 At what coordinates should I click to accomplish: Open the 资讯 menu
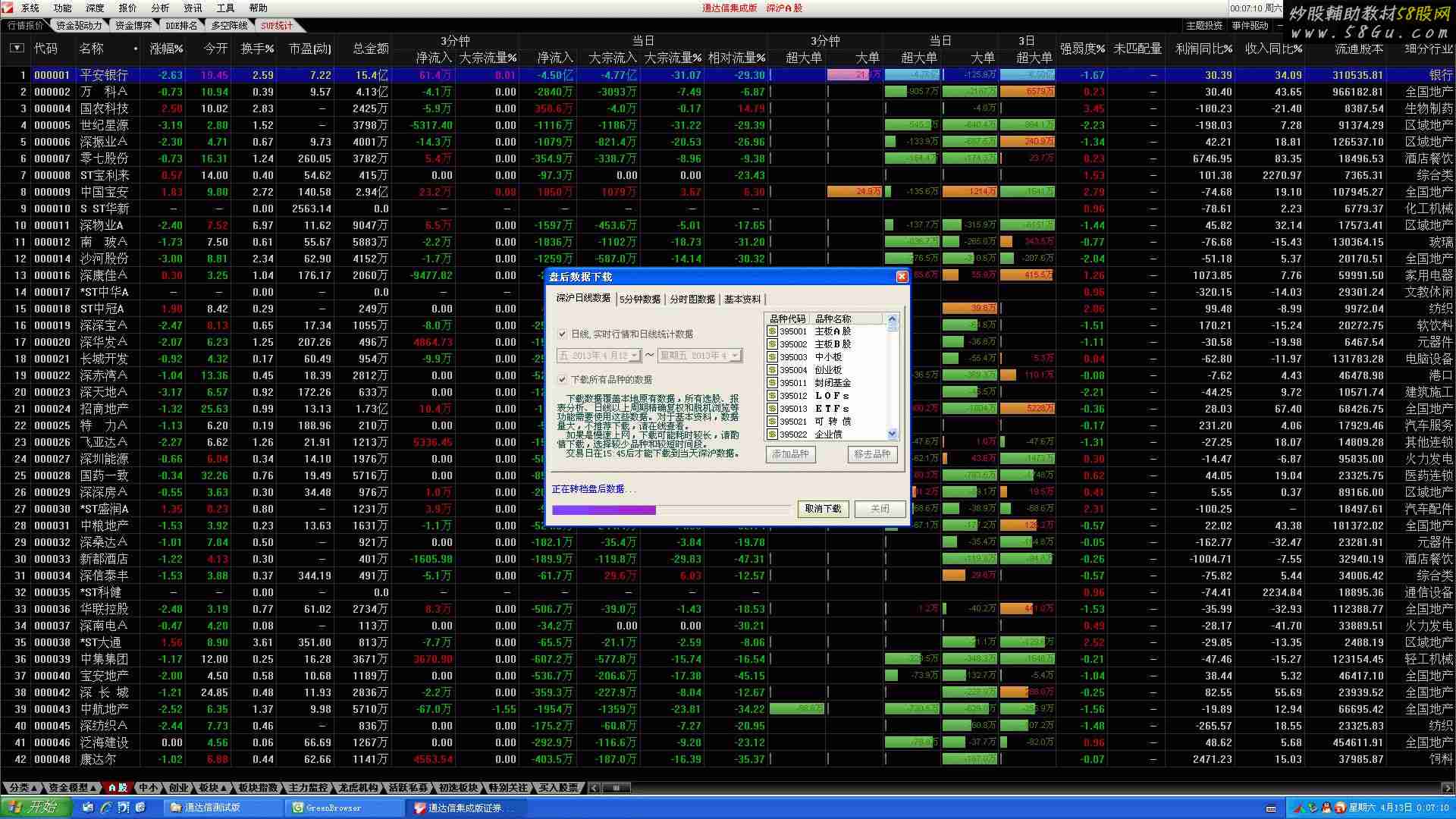(193, 8)
